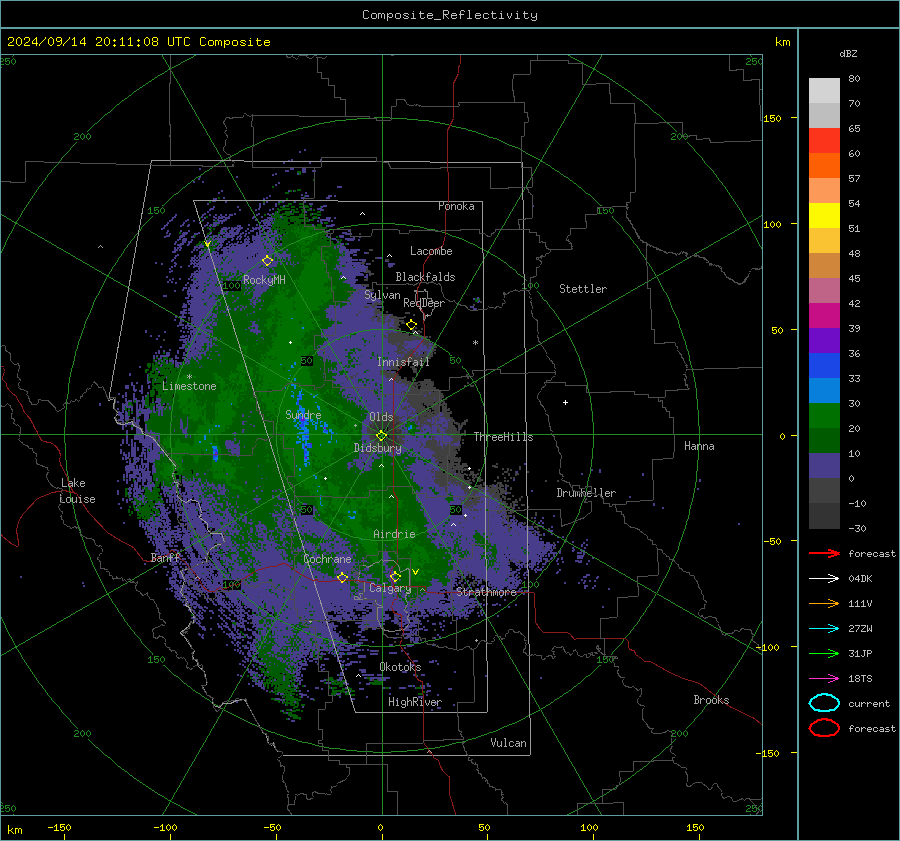Click the -150 value on bottom axis
The height and width of the screenshot is (841, 900).
59,828
